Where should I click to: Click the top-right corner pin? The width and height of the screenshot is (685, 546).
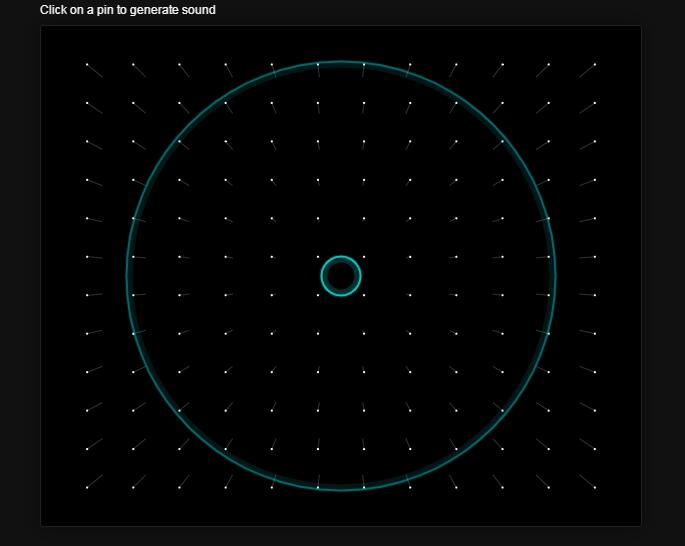[x=595, y=65]
